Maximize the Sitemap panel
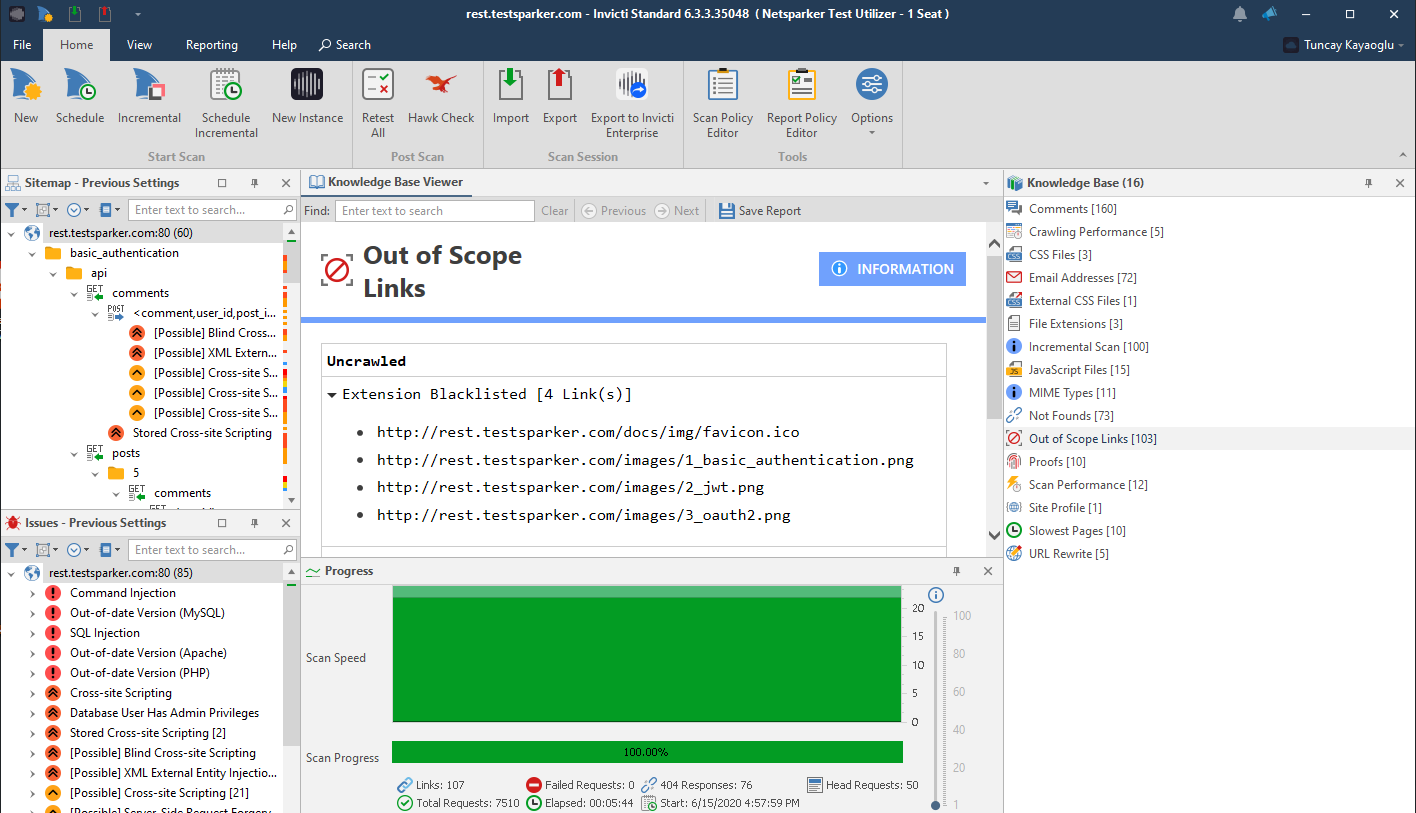 point(222,183)
